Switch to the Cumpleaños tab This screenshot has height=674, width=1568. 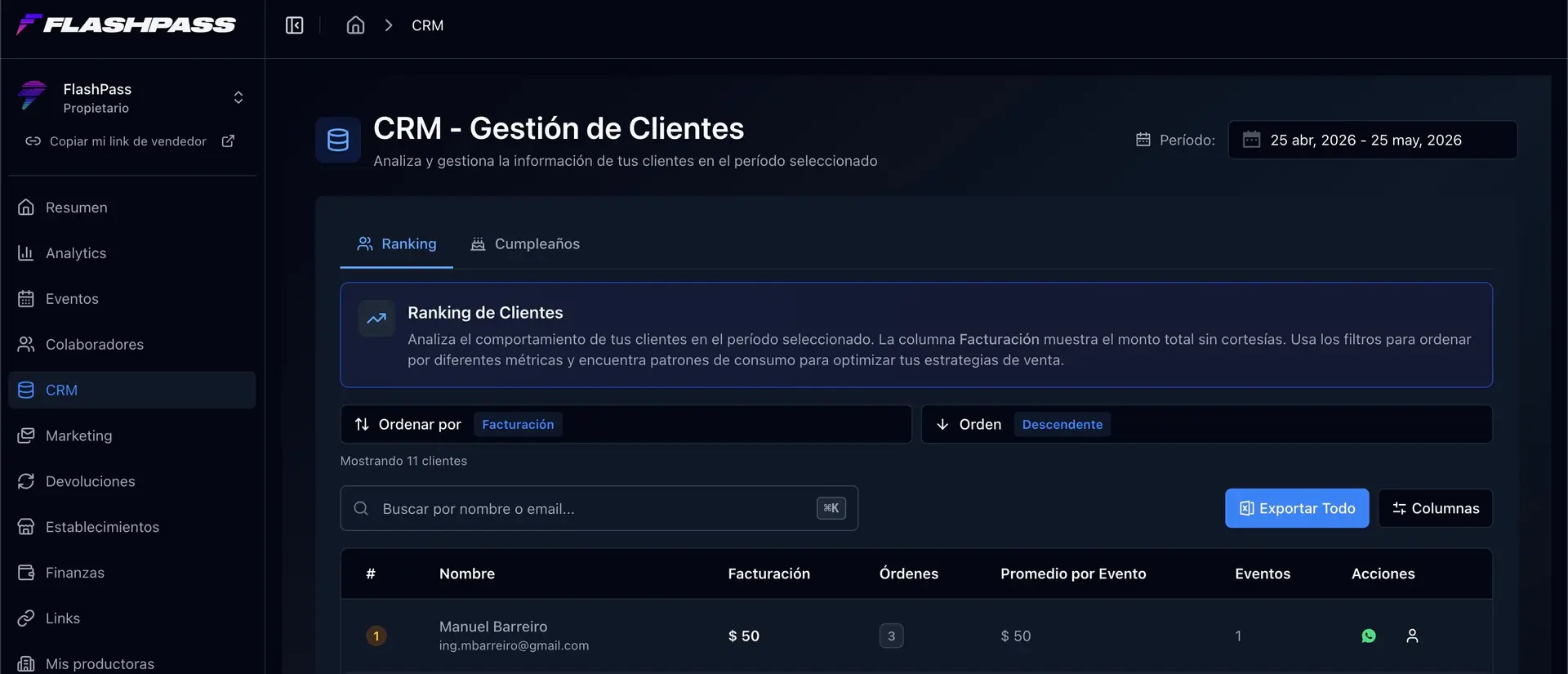(x=525, y=243)
